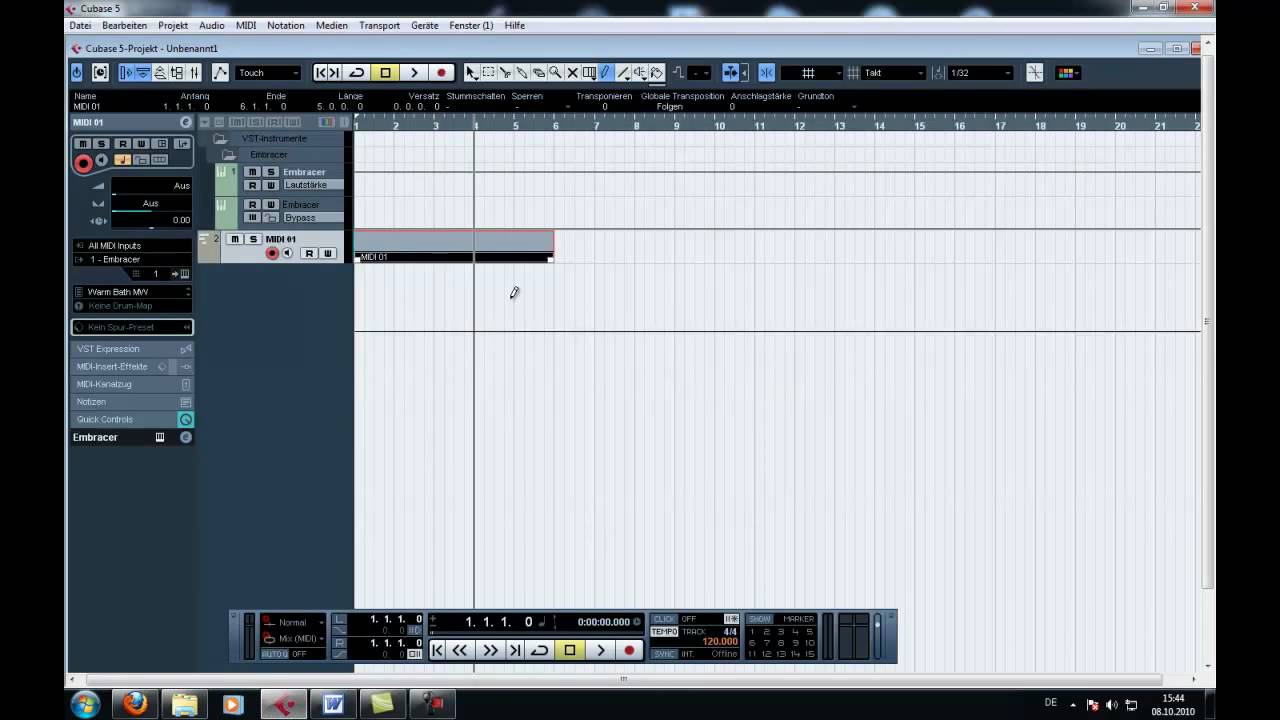Solo the MIDI 01 track
Screen dimensions: 1280x720
tap(253, 239)
